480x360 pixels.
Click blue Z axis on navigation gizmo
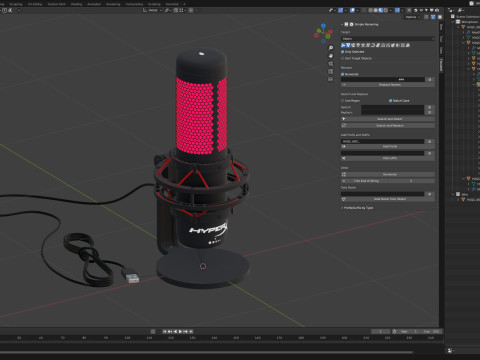(323, 25)
